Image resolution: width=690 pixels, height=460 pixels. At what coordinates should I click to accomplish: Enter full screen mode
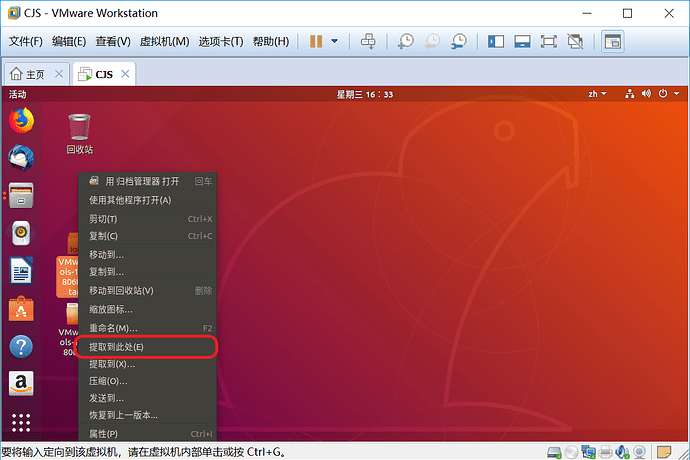[549, 41]
